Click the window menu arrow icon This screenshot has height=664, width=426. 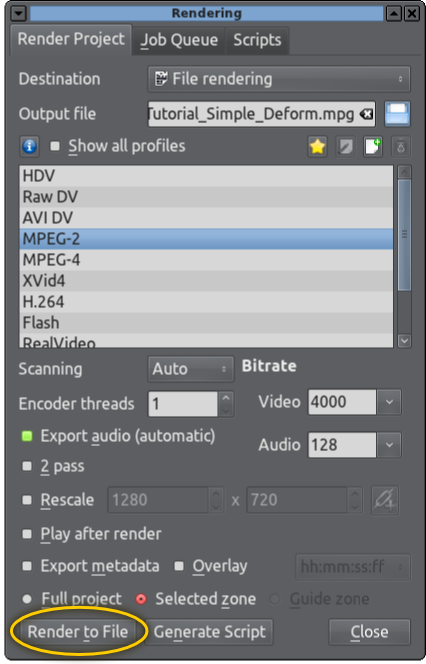[x=18, y=14]
